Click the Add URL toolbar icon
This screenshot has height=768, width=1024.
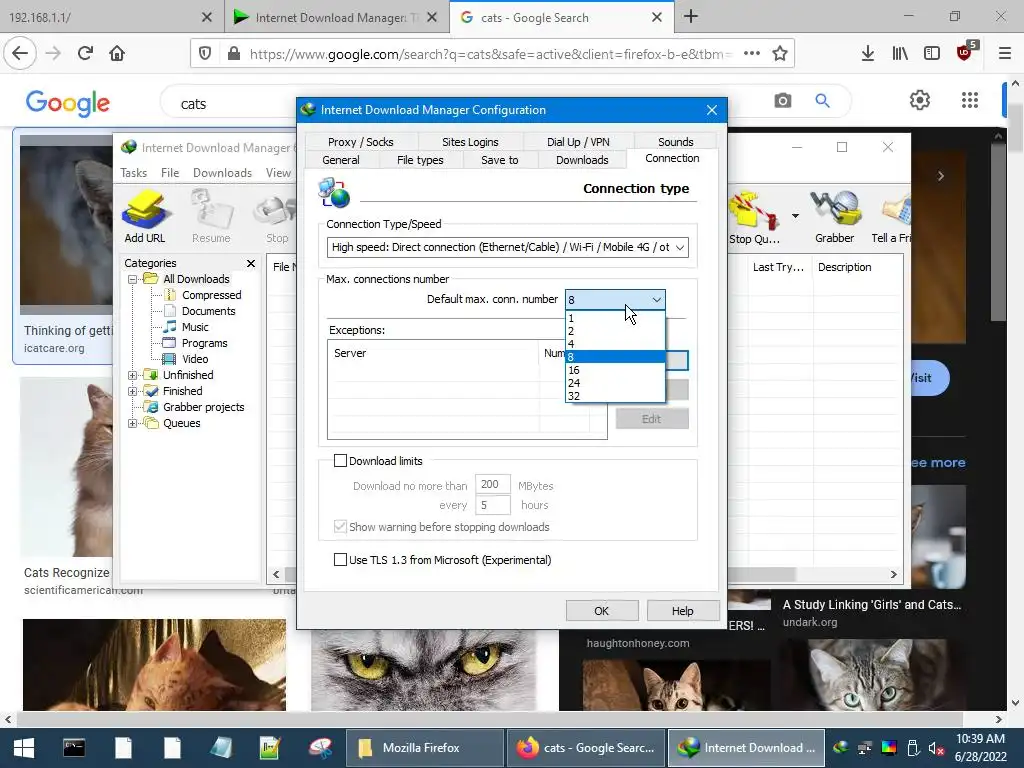point(145,217)
